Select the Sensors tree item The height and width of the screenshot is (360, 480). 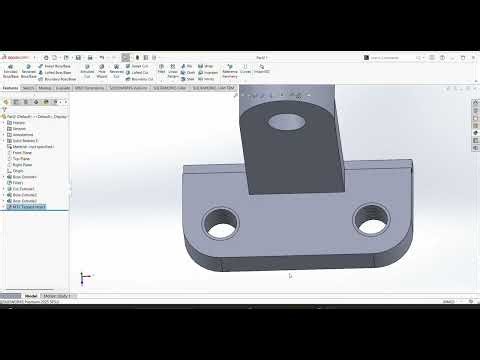16,129
